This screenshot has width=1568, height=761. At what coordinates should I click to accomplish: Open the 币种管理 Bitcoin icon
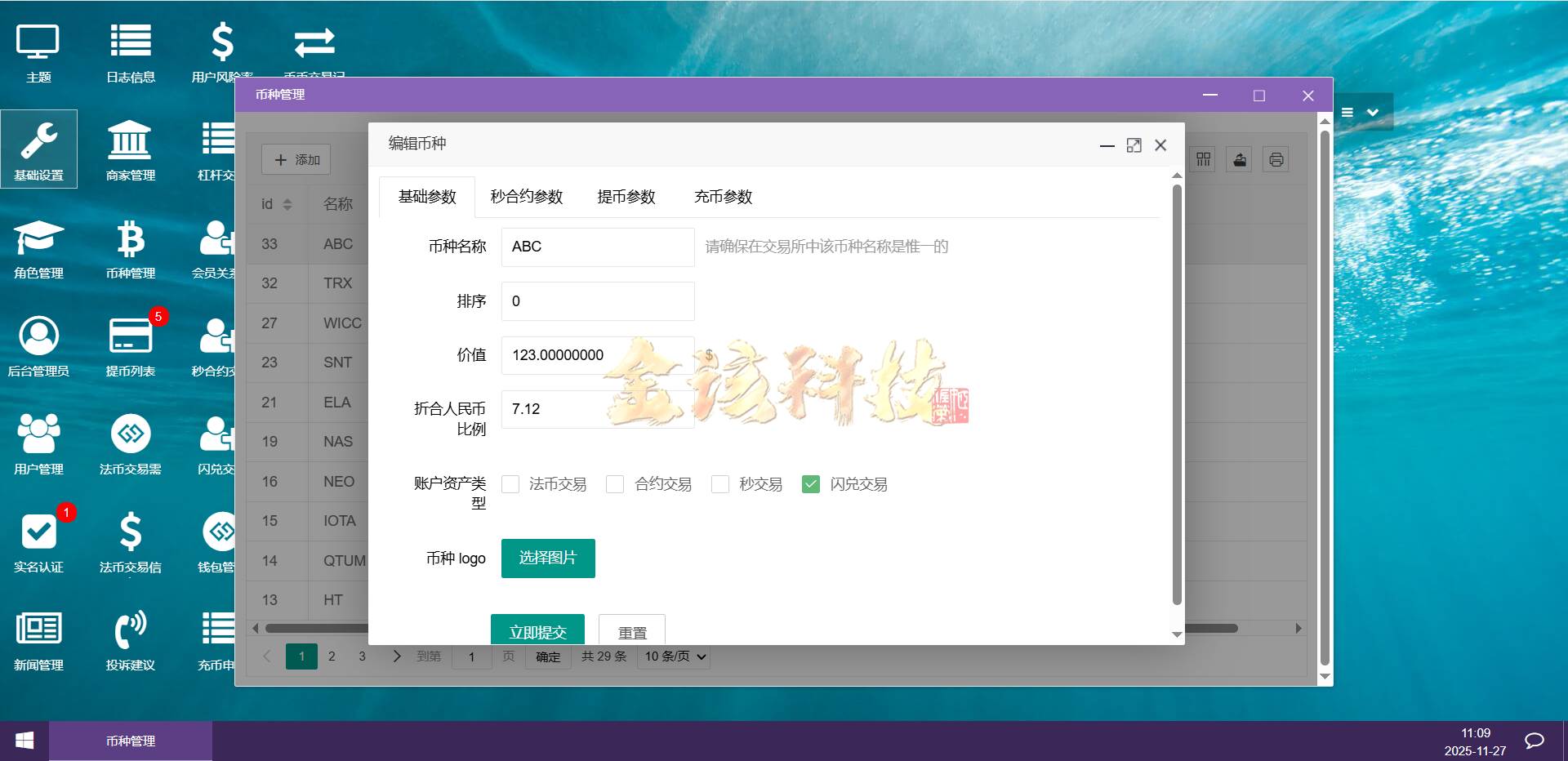click(130, 247)
